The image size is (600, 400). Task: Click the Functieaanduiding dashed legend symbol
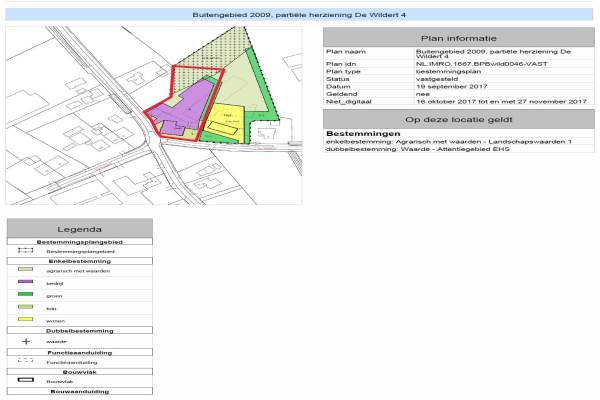pos(26,361)
